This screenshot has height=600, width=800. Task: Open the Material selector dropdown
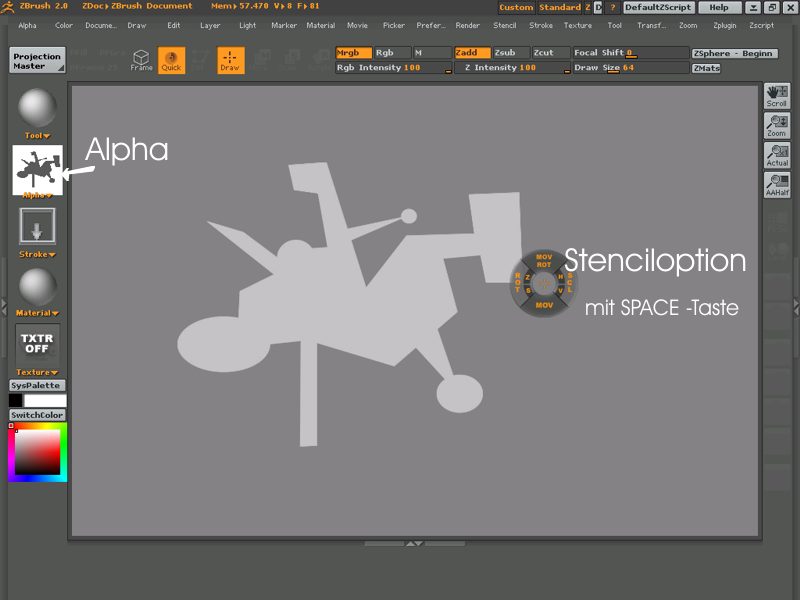38,313
